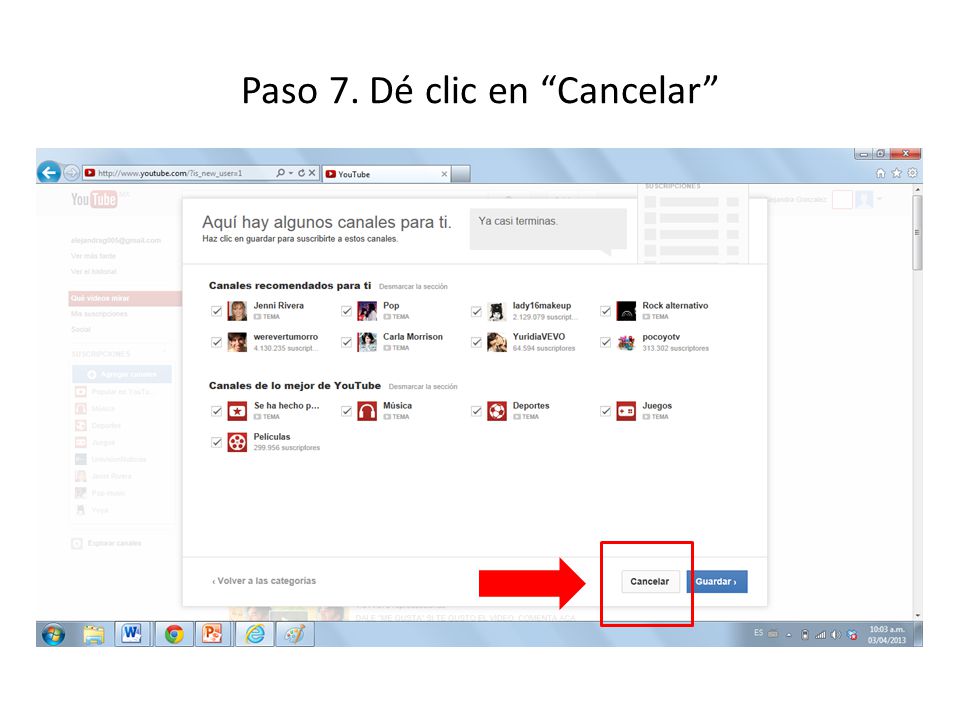Click Desmarcar la sección for recommended channels
Screen dimensions: 960x720
[413, 287]
